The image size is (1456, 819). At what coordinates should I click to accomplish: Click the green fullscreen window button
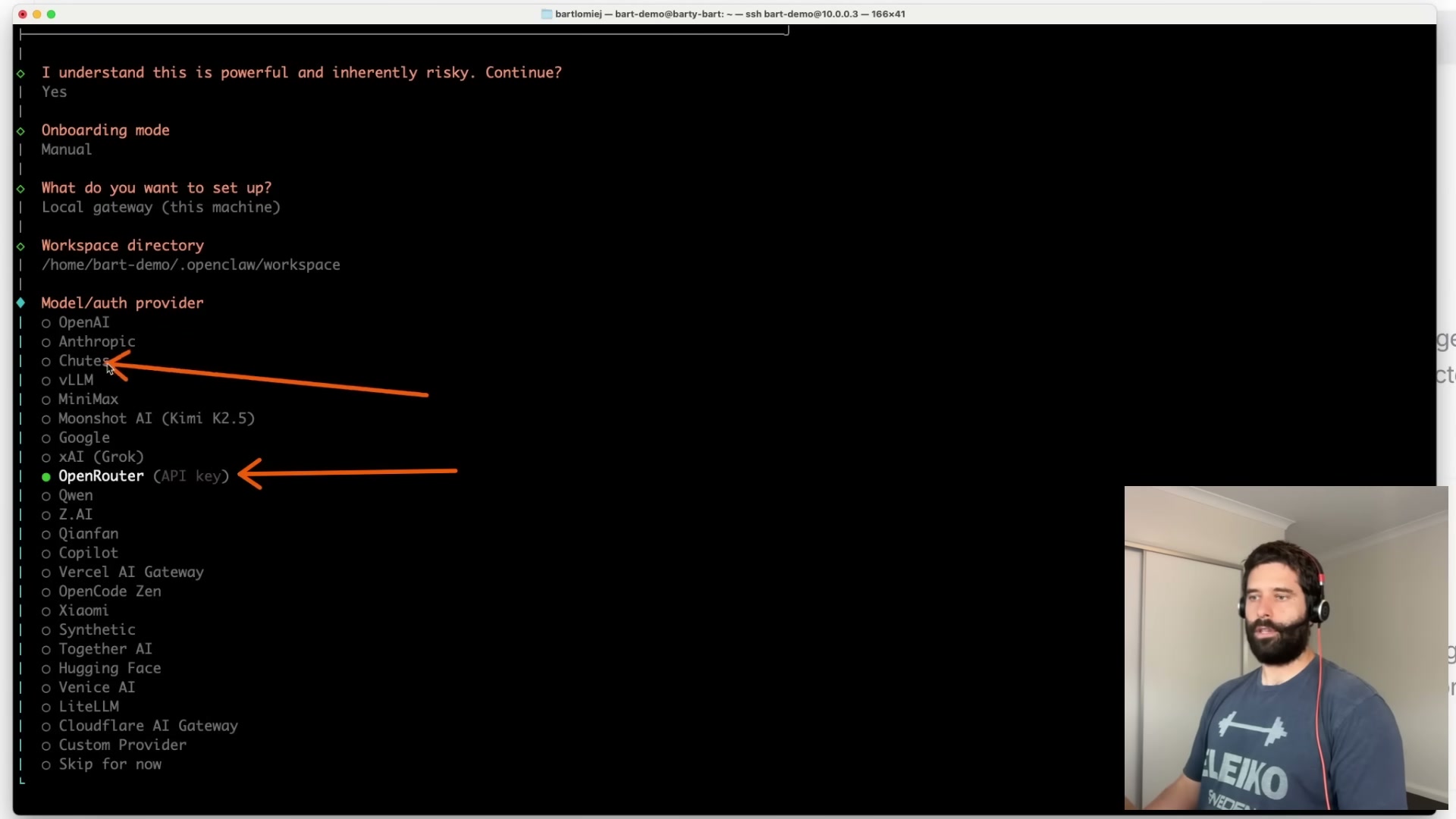tap(51, 14)
